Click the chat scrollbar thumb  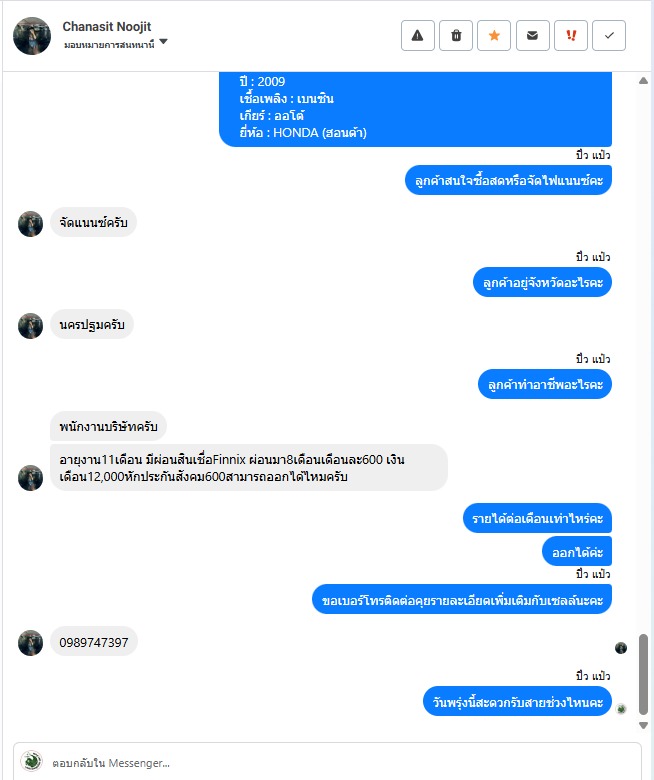(644, 674)
